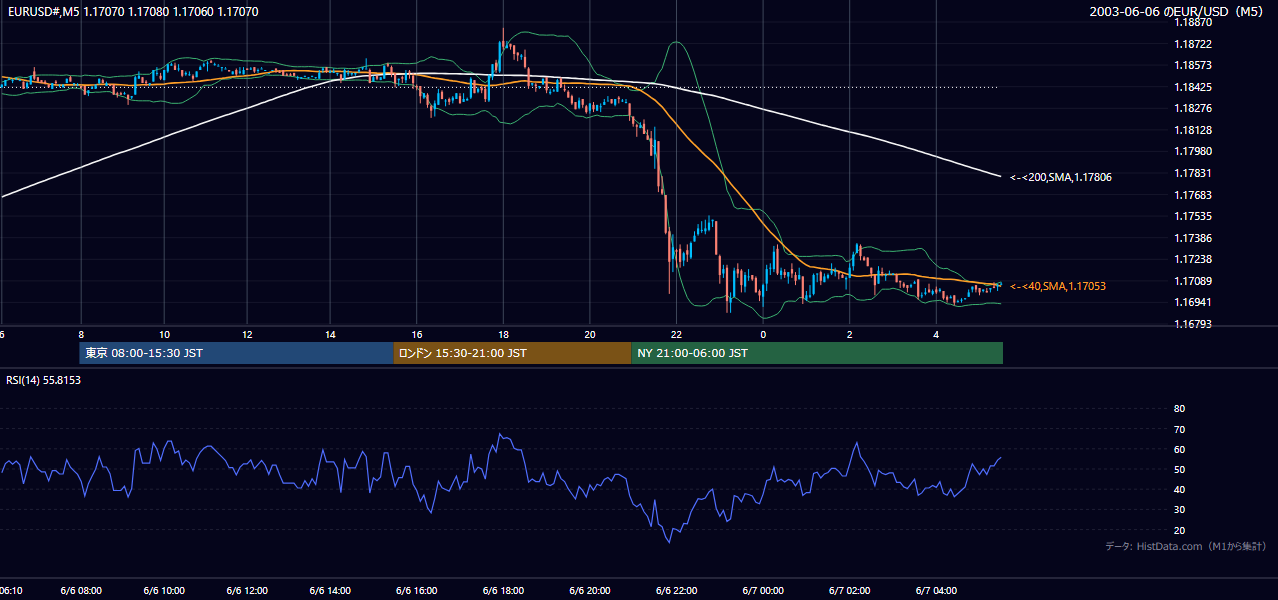
Task: Click price axis value 1.17683
Action: click(x=1193, y=195)
